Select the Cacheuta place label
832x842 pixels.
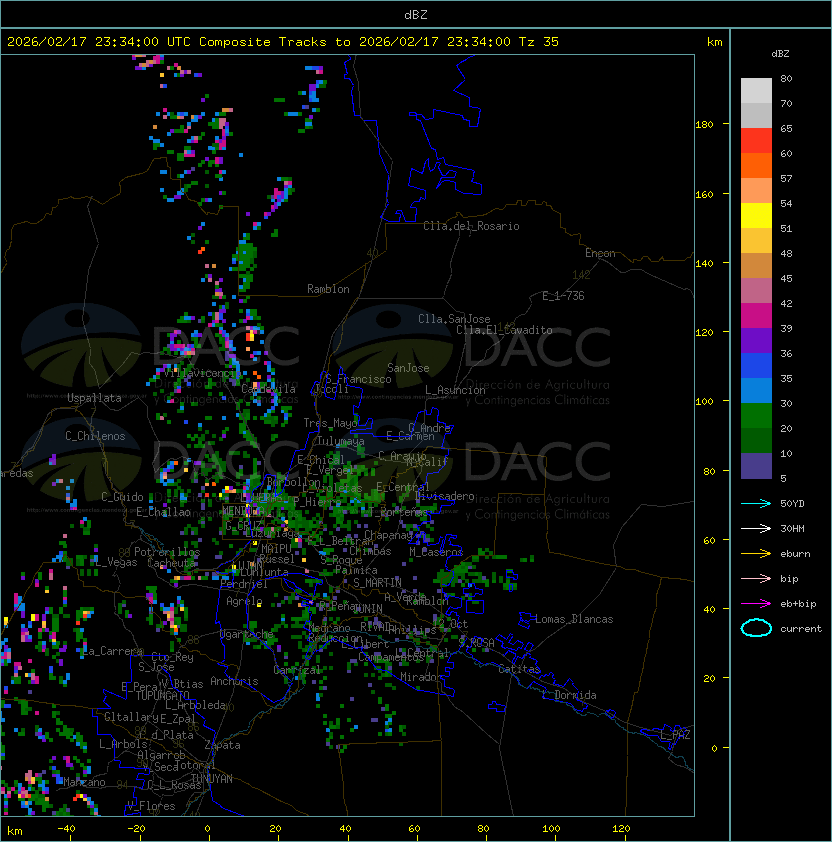pyautogui.click(x=171, y=563)
